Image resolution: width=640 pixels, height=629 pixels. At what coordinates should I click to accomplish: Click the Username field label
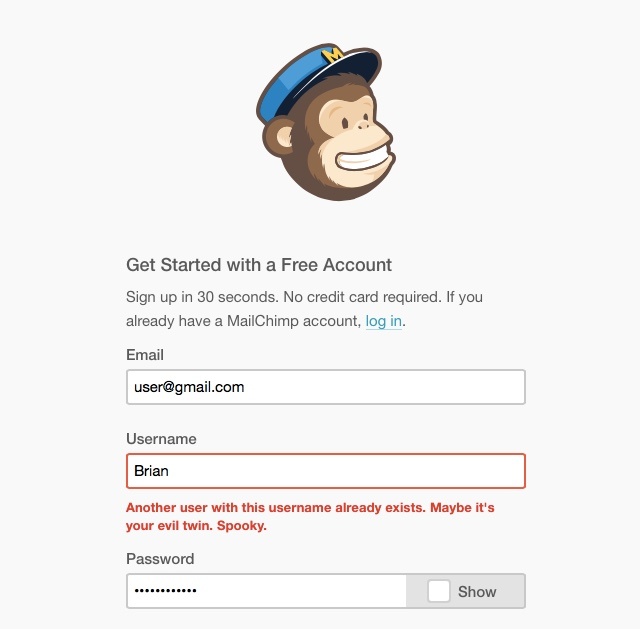161,439
